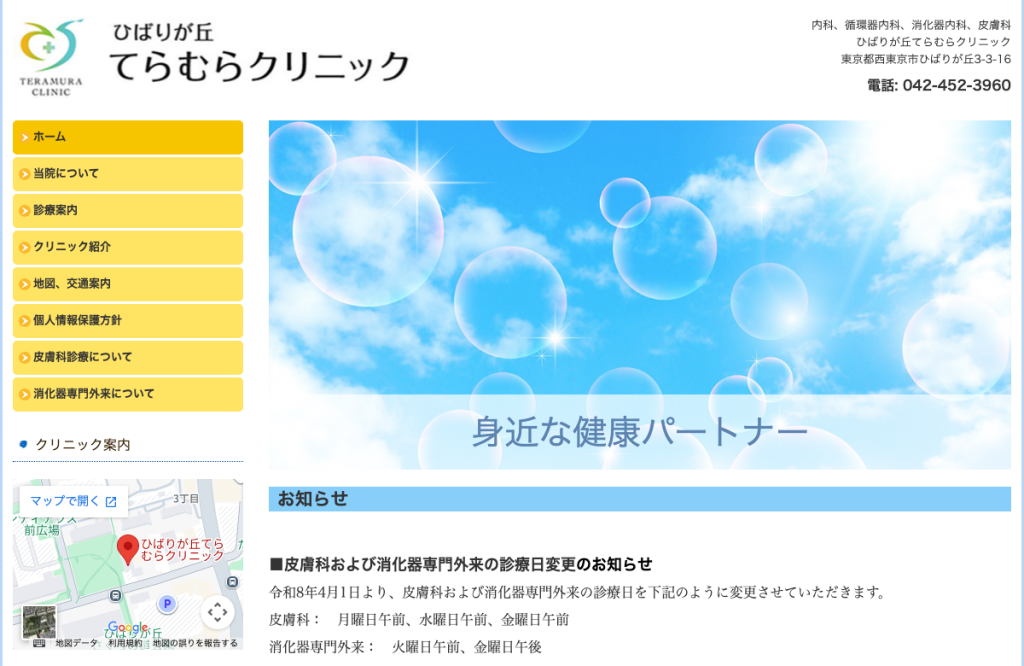Click the 消化器専門外来 schedule line text
Screen dimensions: 1024x666
(x=406, y=647)
